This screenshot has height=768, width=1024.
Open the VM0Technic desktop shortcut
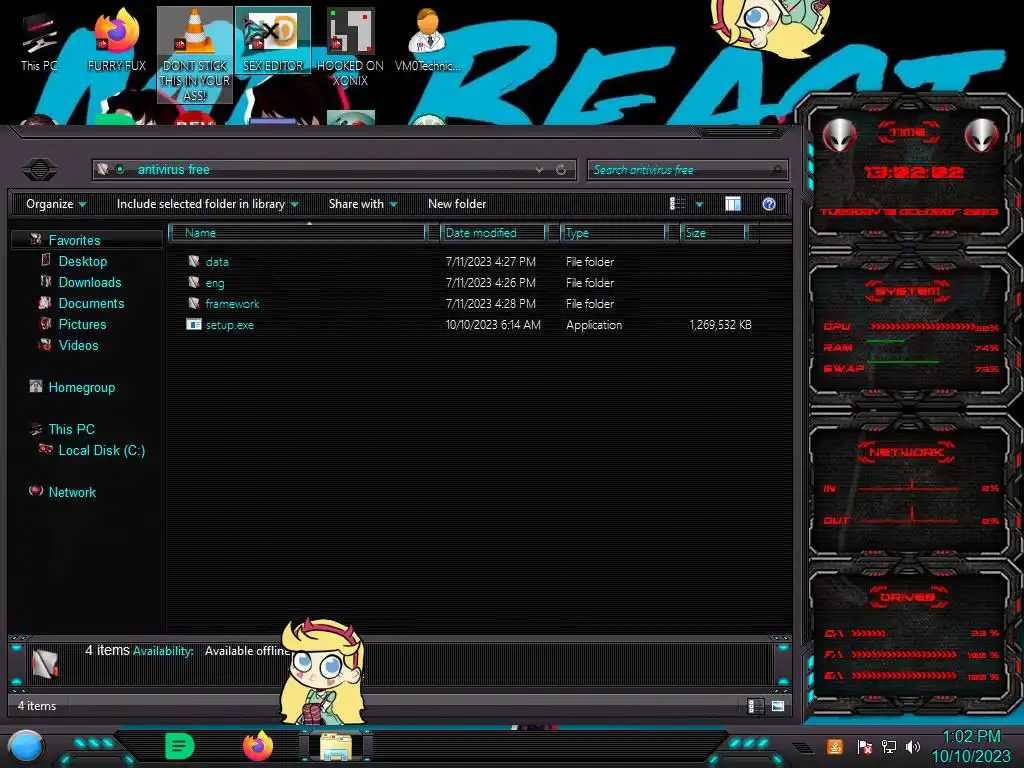(428, 40)
